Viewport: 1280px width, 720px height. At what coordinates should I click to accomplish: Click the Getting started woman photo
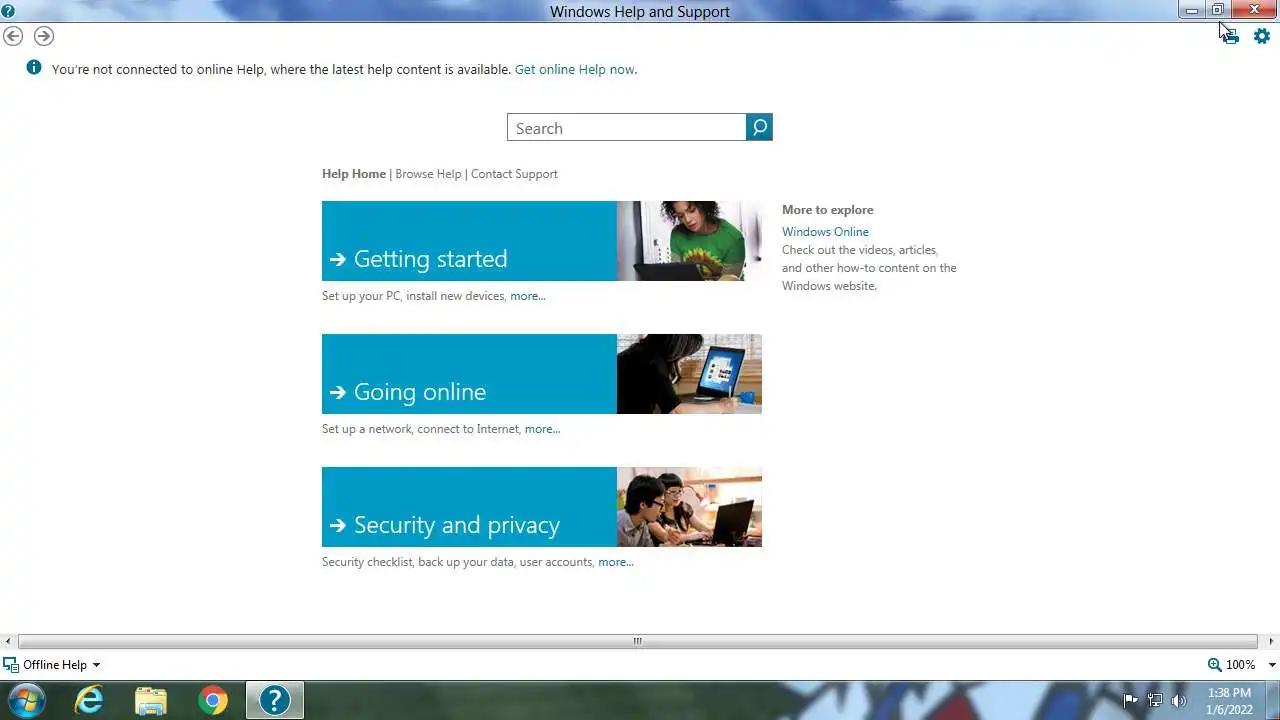[x=689, y=241]
